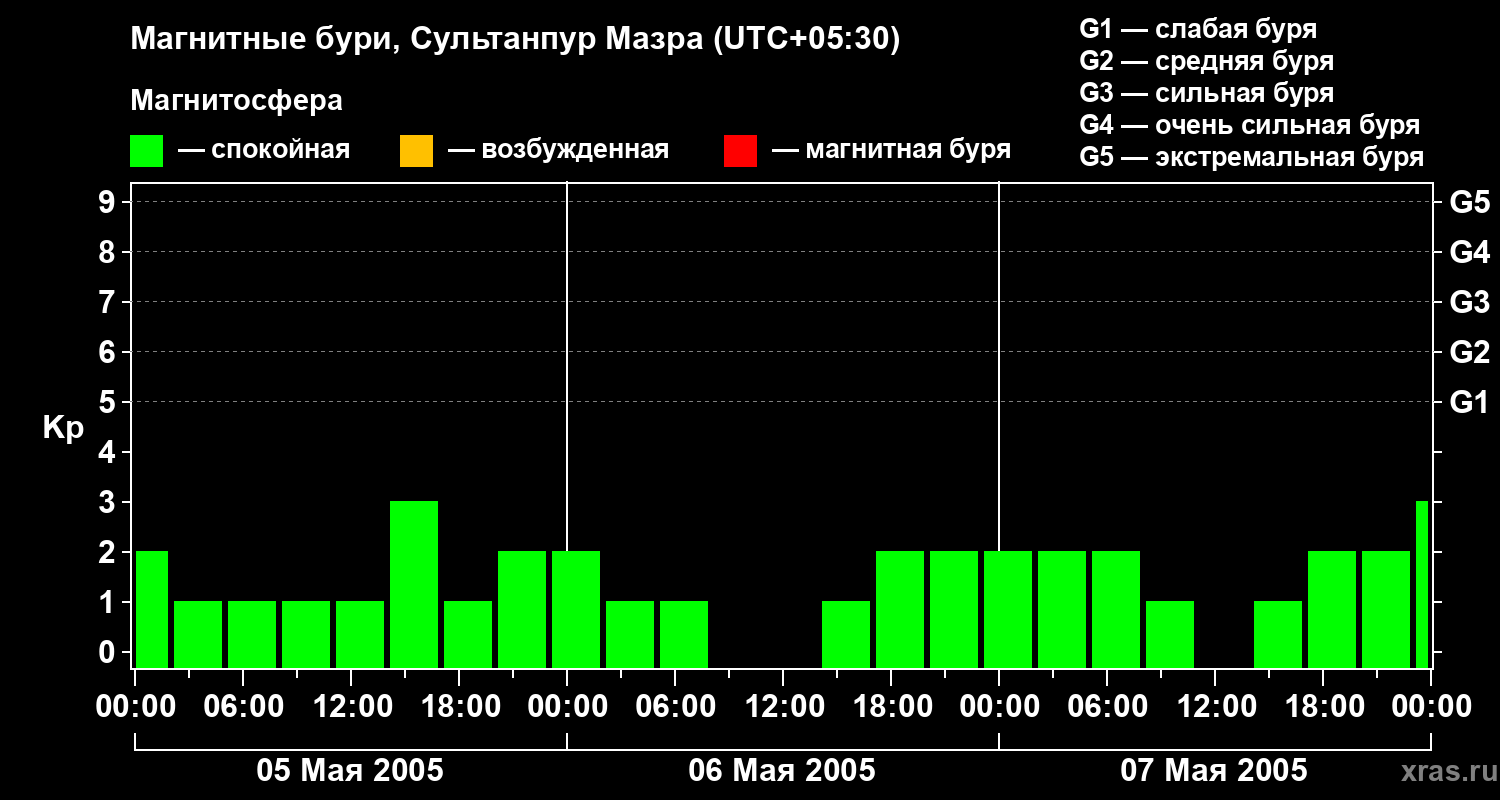Click the 18:00 time label of 05 Мая
This screenshot has height=800, width=1500.
[x=460, y=707]
